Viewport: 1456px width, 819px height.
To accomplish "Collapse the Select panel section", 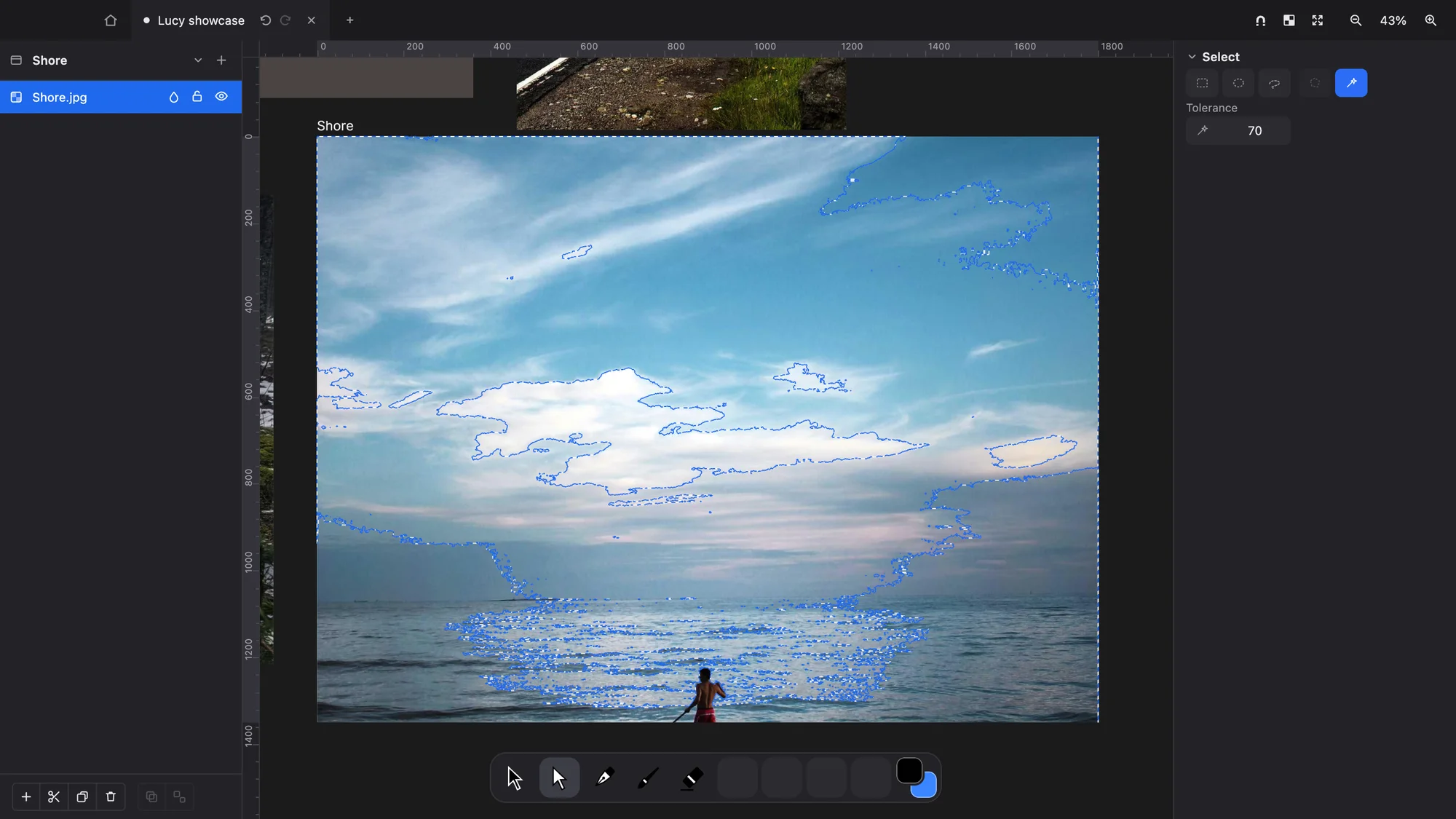I will (x=1192, y=57).
